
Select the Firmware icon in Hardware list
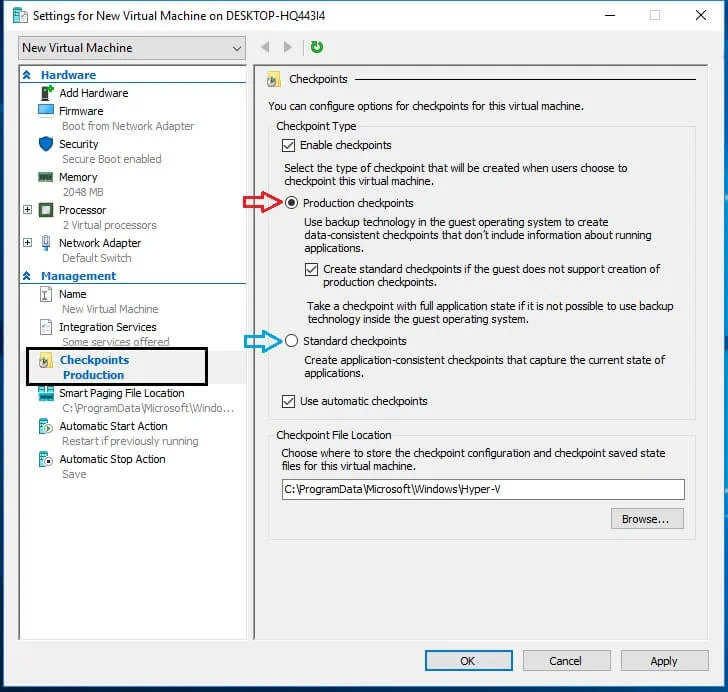click(x=45, y=111)
